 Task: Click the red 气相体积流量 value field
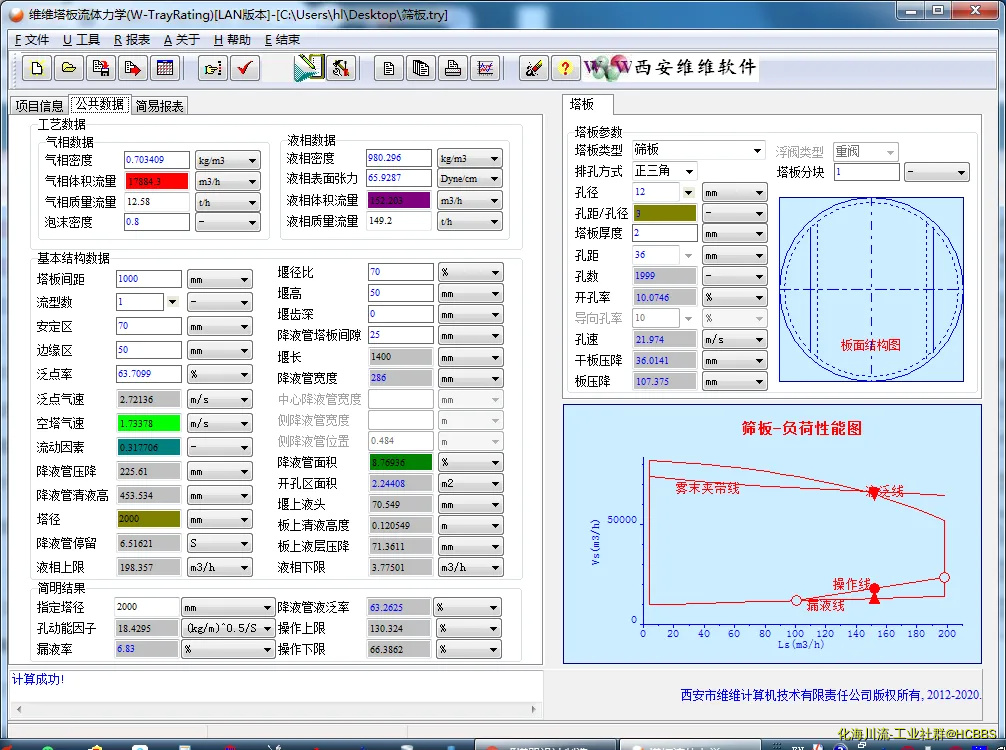[x=157, y=181]
